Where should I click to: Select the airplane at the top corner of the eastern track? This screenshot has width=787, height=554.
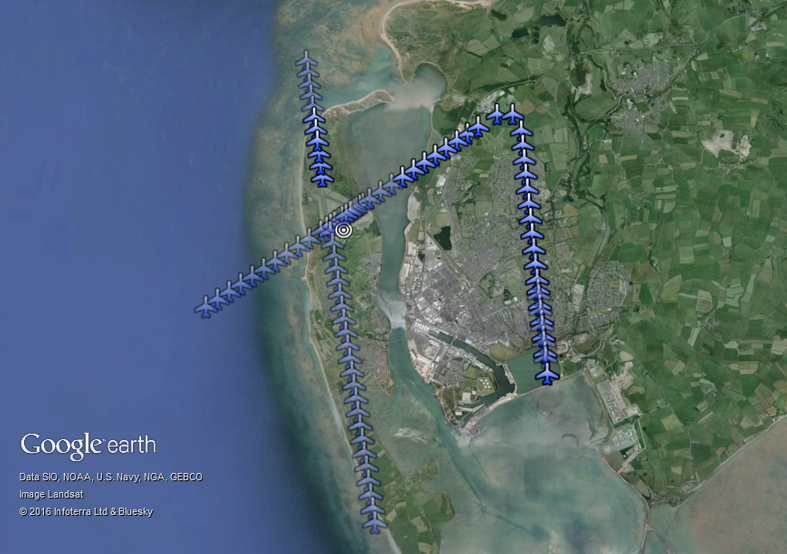tap(513, 115)
